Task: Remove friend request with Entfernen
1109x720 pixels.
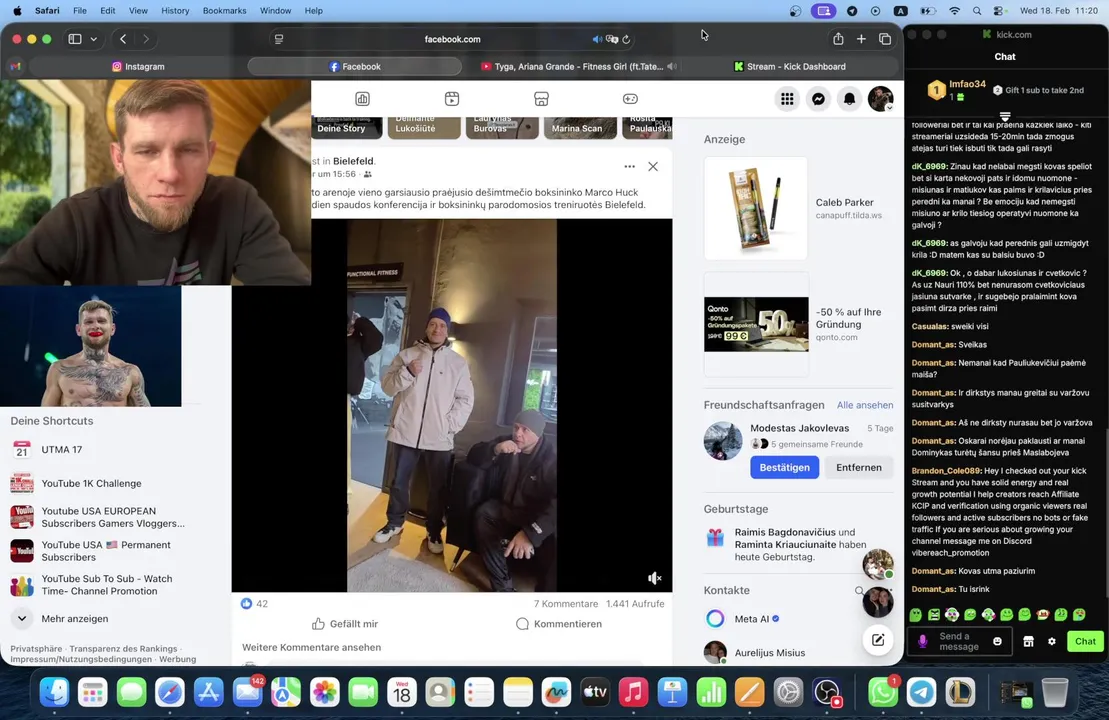Action: [x=859, y=468]
